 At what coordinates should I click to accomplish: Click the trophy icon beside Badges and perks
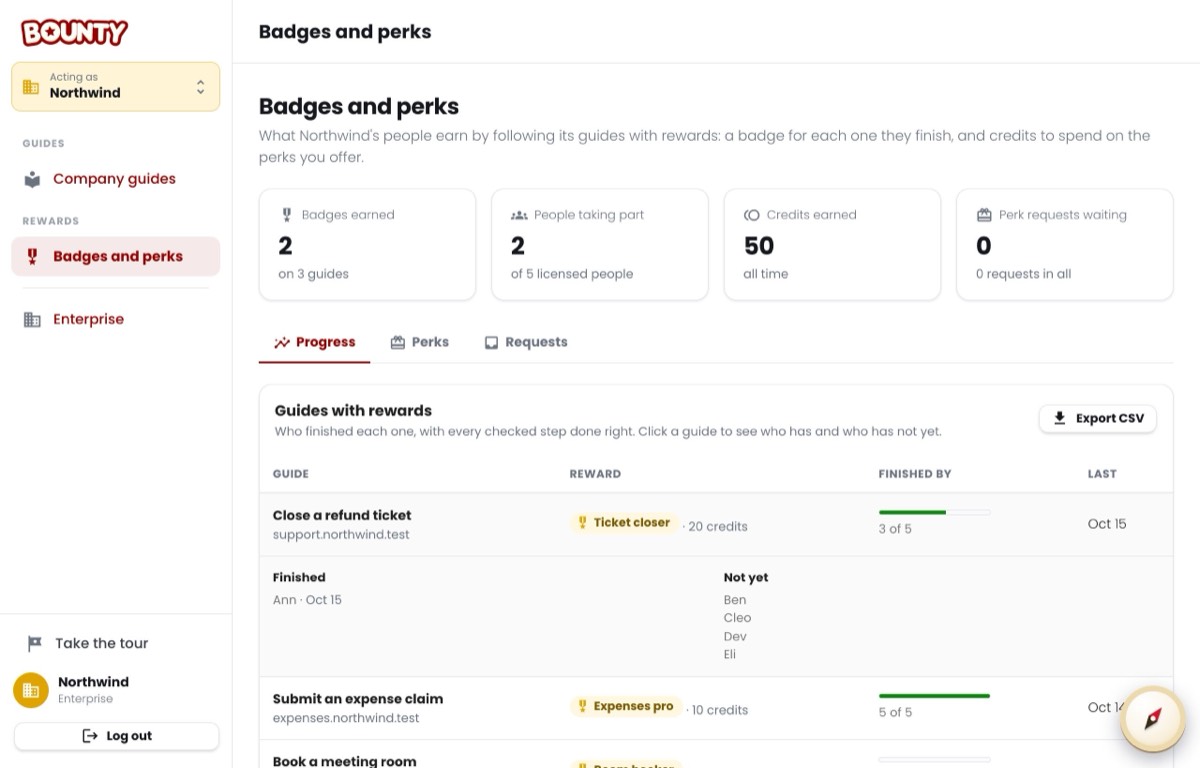coord(32,256)
